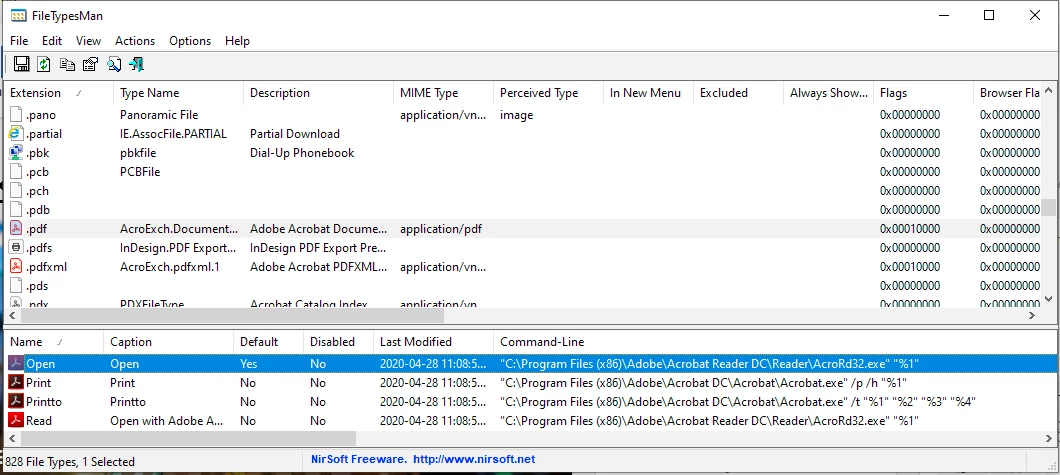The width and height of the screenshot is (1060, 475).
Task: Click the Open action Acrobat icon
Action: 16,364
